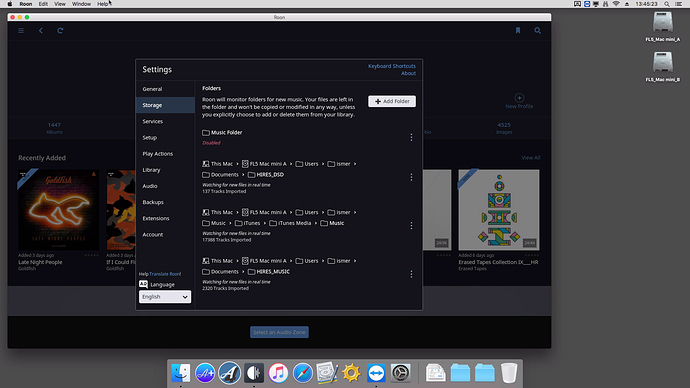Open Finder in the Dock
This screenshot has width=690, height=388.
click(x=180, y=373)
